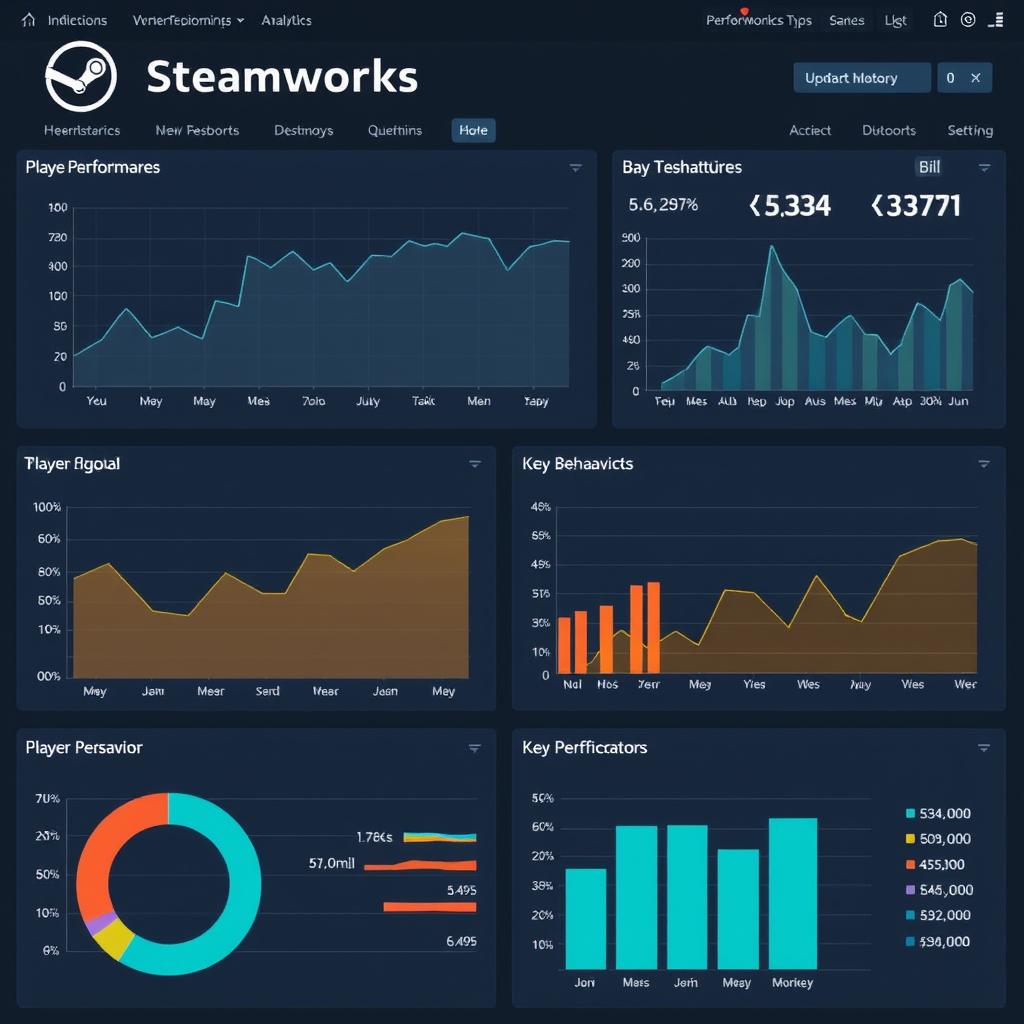
Task: Close the Updart history panel with X
Action: point(976,78)
